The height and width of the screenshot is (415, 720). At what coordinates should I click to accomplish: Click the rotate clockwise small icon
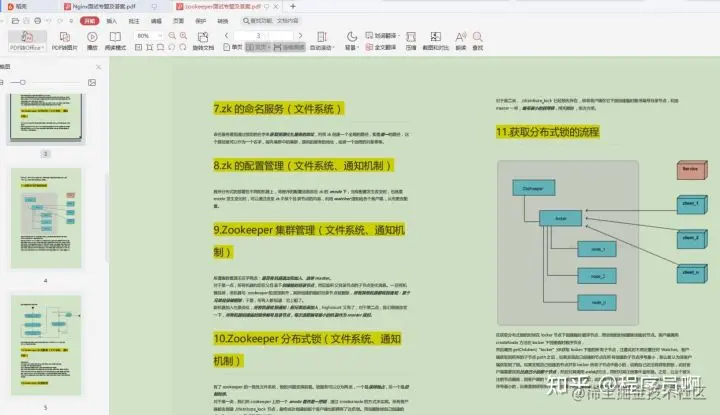(182, 47)
